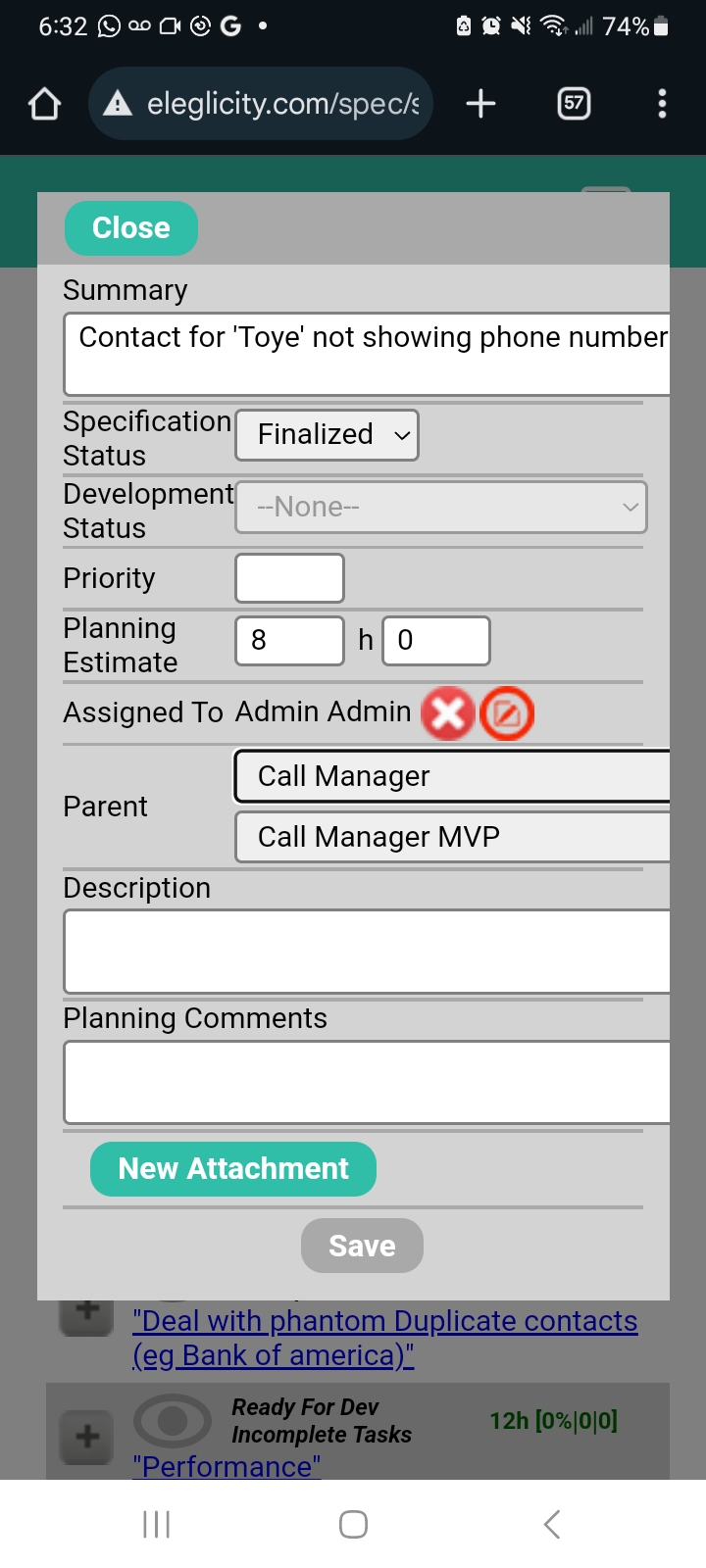Click the Planning Estimate hours field

point(289,641)
